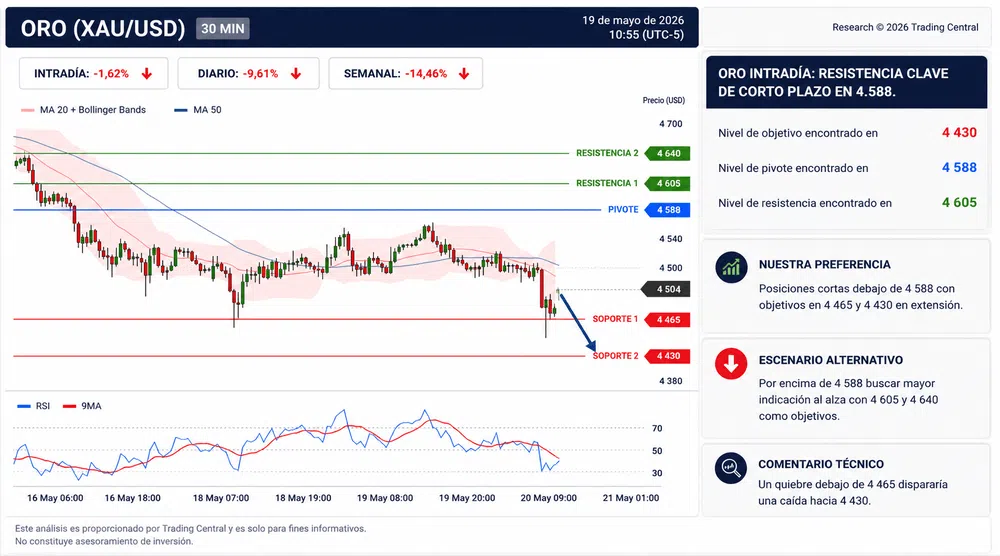The width and height of the screenshot is (1000, 556).
Task: Click the Soporte 2 4 430 red tag
Action: [668, 356]
